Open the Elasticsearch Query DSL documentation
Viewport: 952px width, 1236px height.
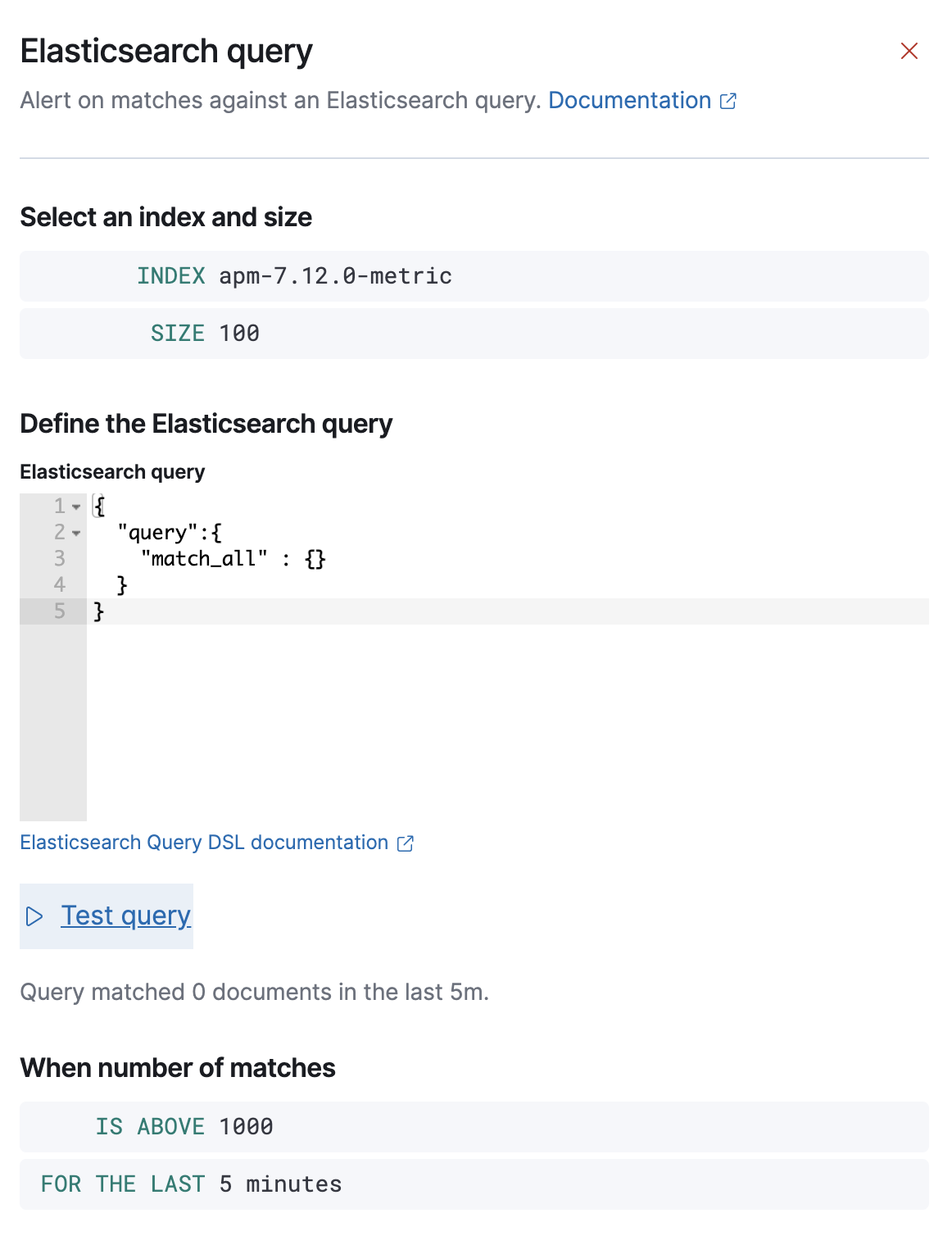coord(204,842)
